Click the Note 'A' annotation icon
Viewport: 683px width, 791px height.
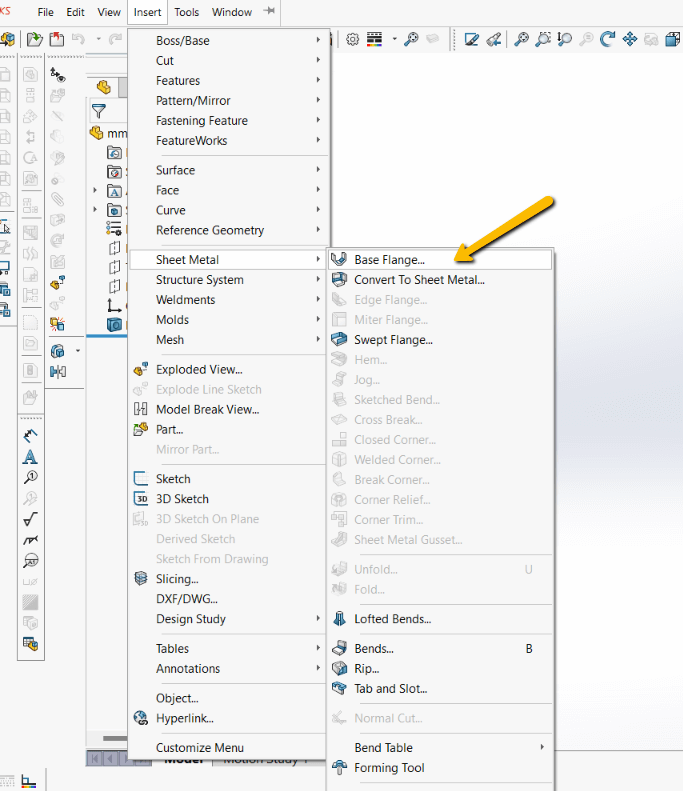pyautogui.click(x=30, y=457)
